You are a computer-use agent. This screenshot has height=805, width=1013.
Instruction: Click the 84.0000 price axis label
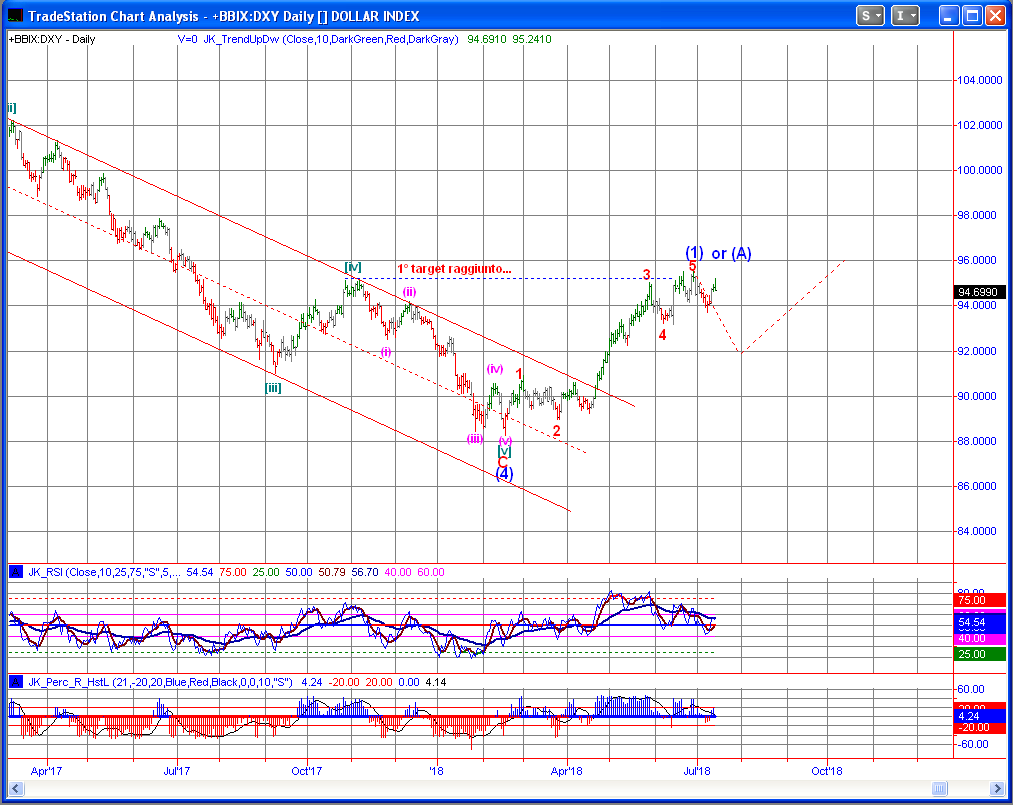click(x=977, y=531)
